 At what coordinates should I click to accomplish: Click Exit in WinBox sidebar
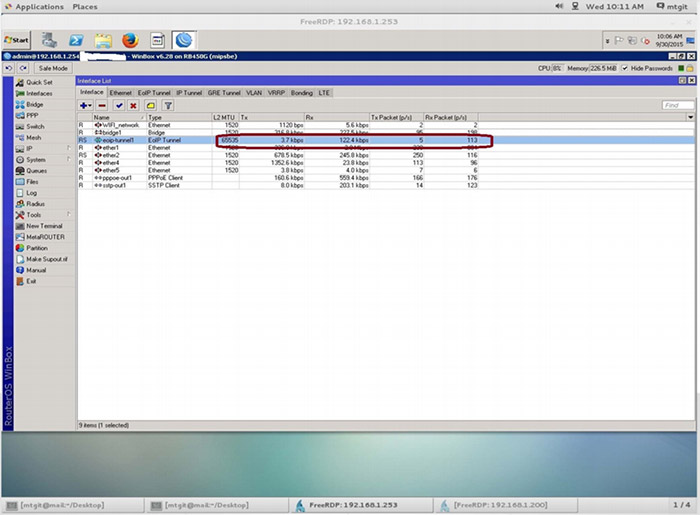point(31,281)
